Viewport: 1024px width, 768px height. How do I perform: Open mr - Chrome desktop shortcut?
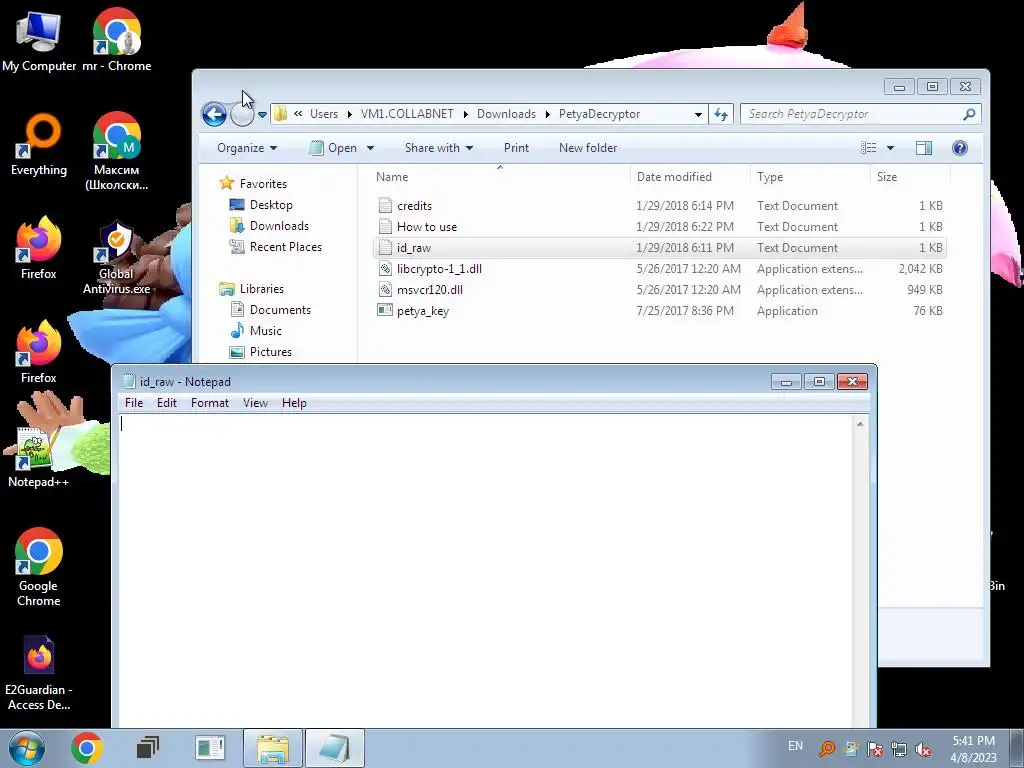click(x=116, y=42)
